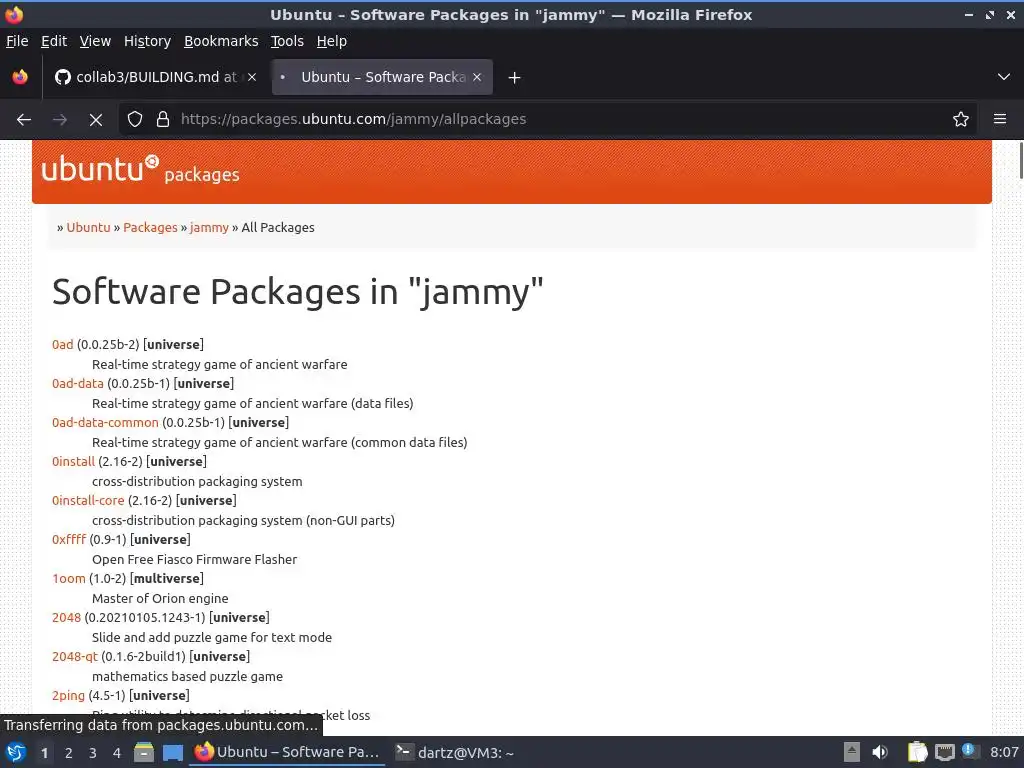This screenshot has width=1024, height=768.
Task: Open the History menu
Action: click(147, 41)
